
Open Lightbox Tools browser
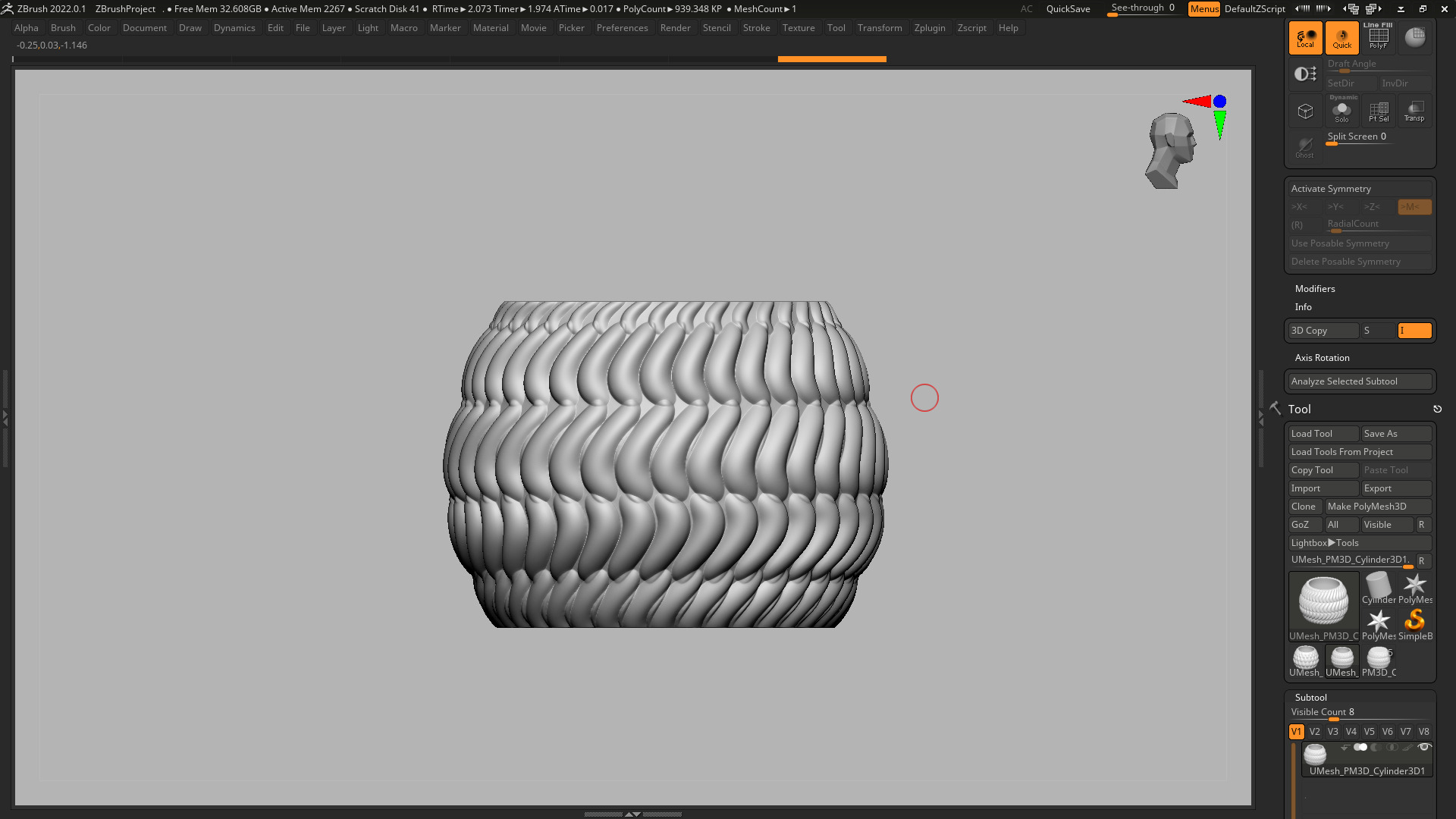click(x=1360, y=543)
